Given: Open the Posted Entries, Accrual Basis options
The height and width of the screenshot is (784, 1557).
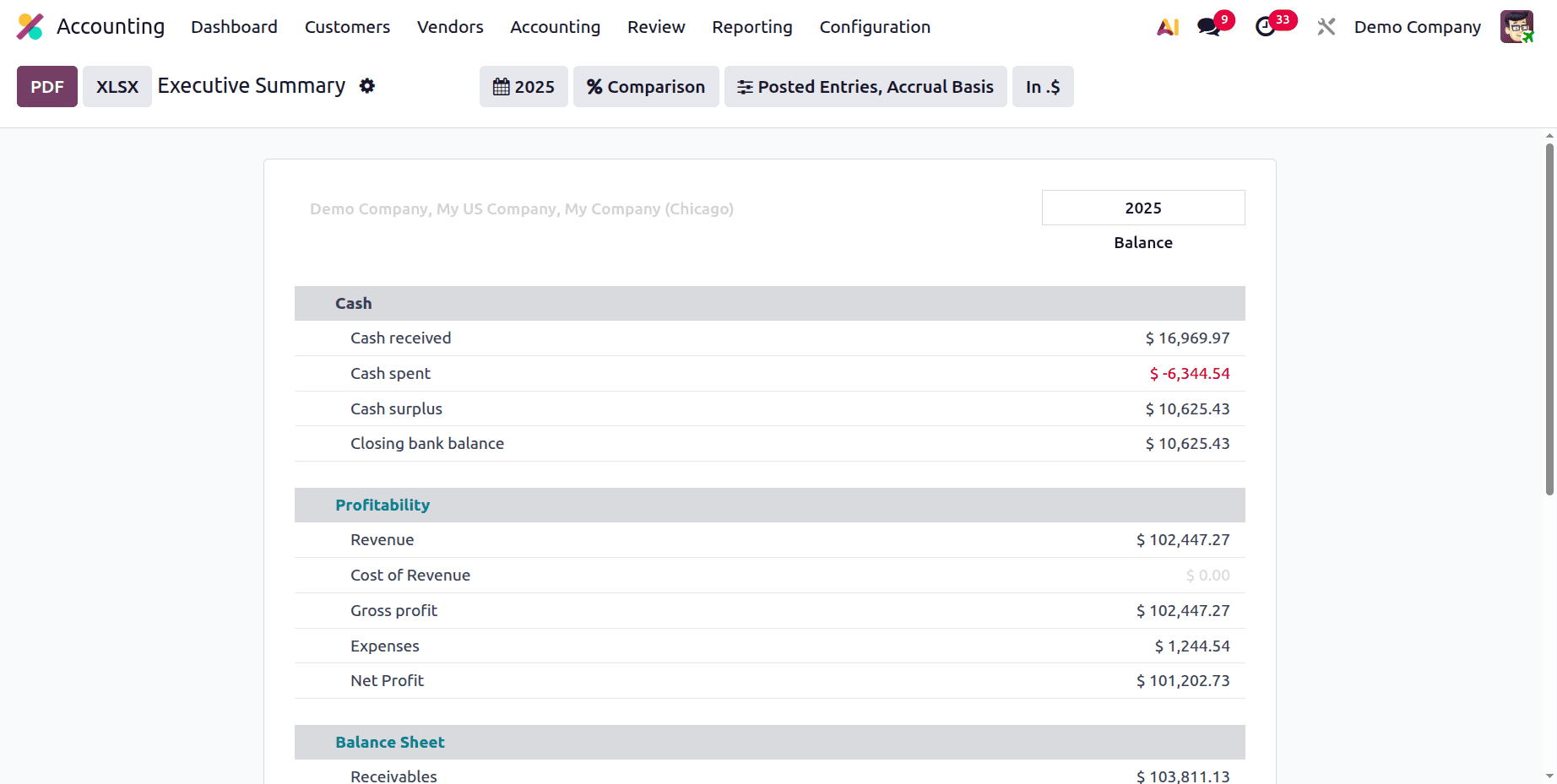Looking at the screenshot, I should (x=865, y=87).
